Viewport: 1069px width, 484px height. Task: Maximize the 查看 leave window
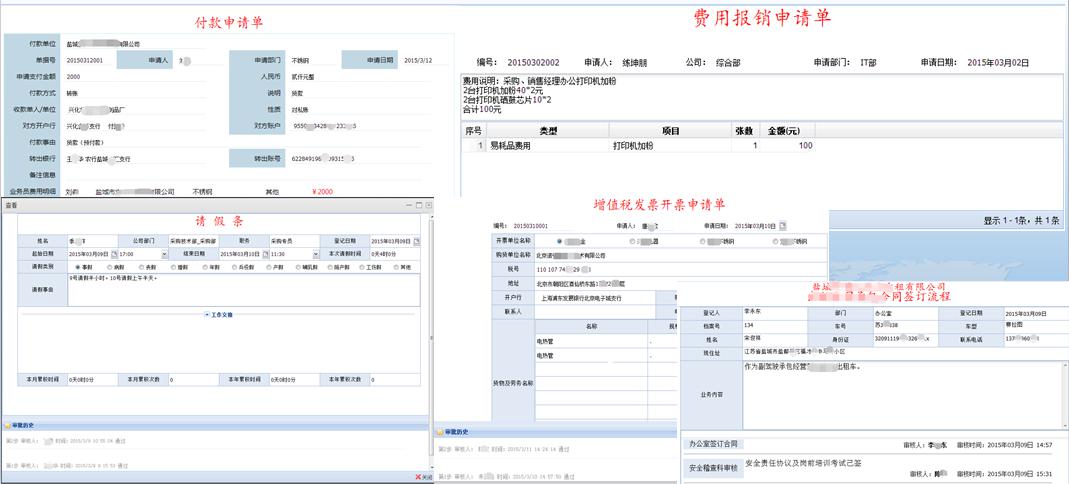(x=419, y=205)
